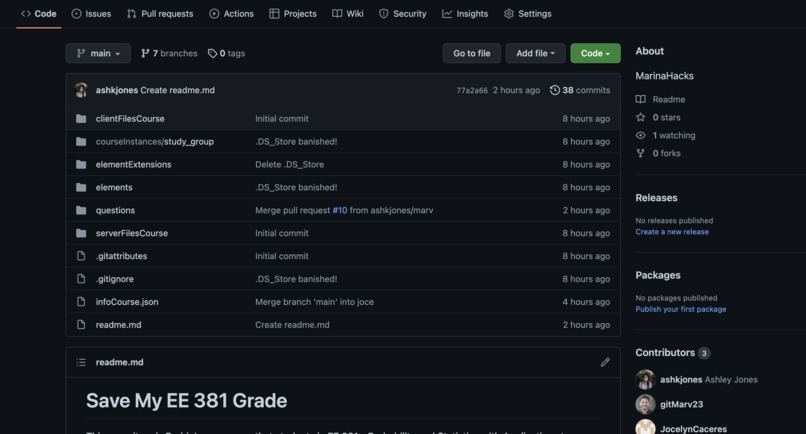This screenshot has height=434, width=806.
Task: Open latest commit message Create readme.md in header
Action: 177,90
